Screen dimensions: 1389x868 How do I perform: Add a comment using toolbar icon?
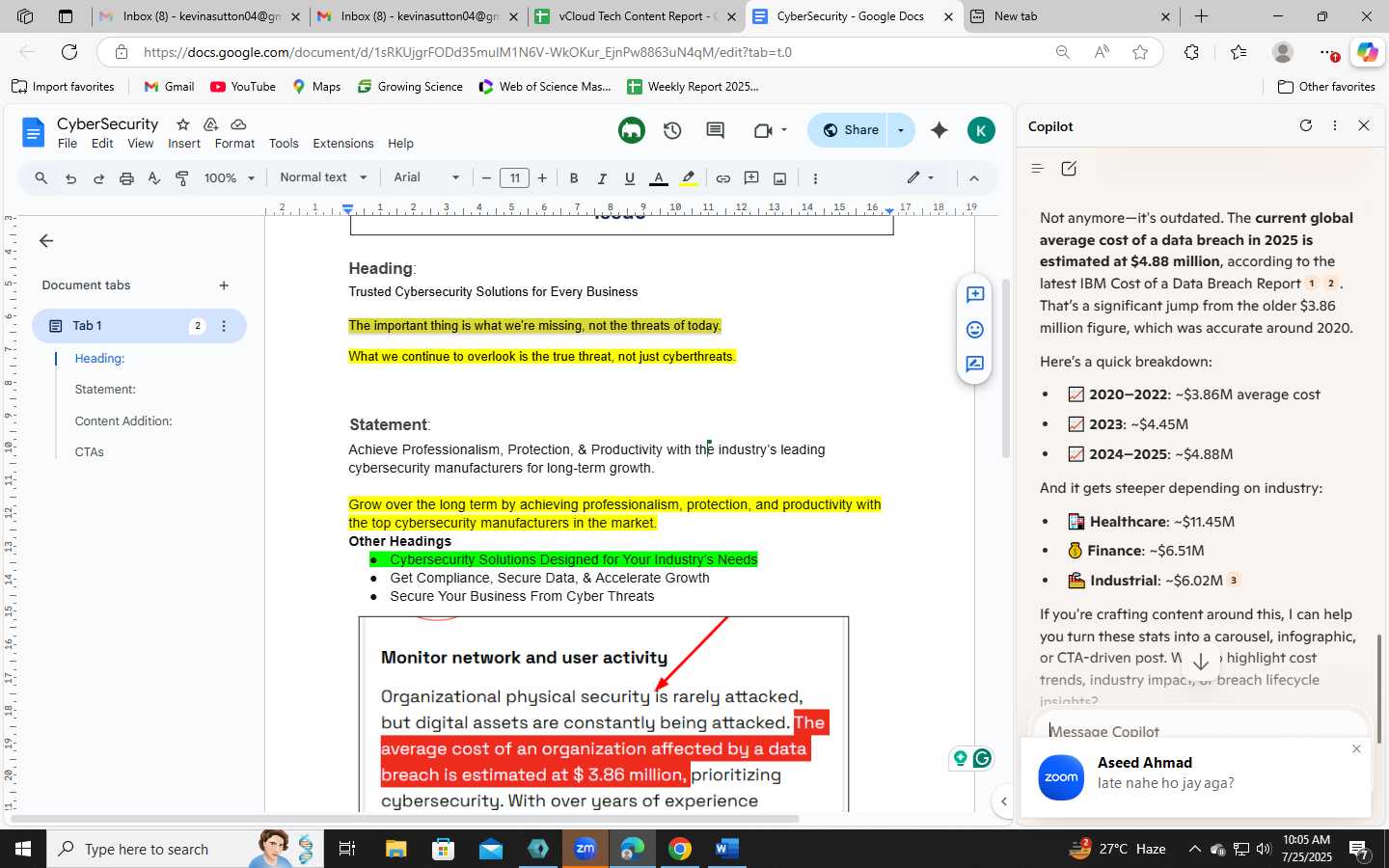[751, 178]
